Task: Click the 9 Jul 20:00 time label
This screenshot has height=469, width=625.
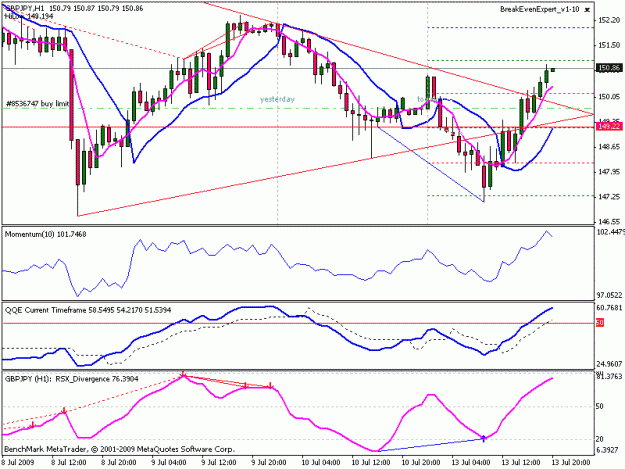Action: coord(268,462)
